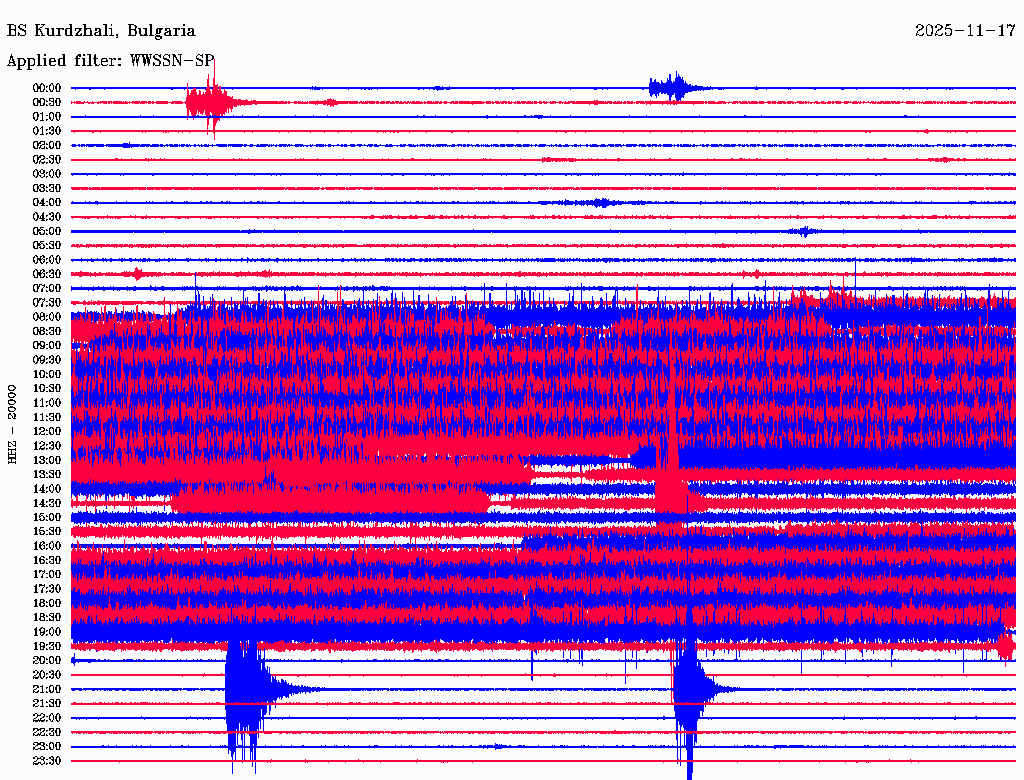Select the 18:00 time label
Viewport: 1024px width, 780px height.
(47, 604)
